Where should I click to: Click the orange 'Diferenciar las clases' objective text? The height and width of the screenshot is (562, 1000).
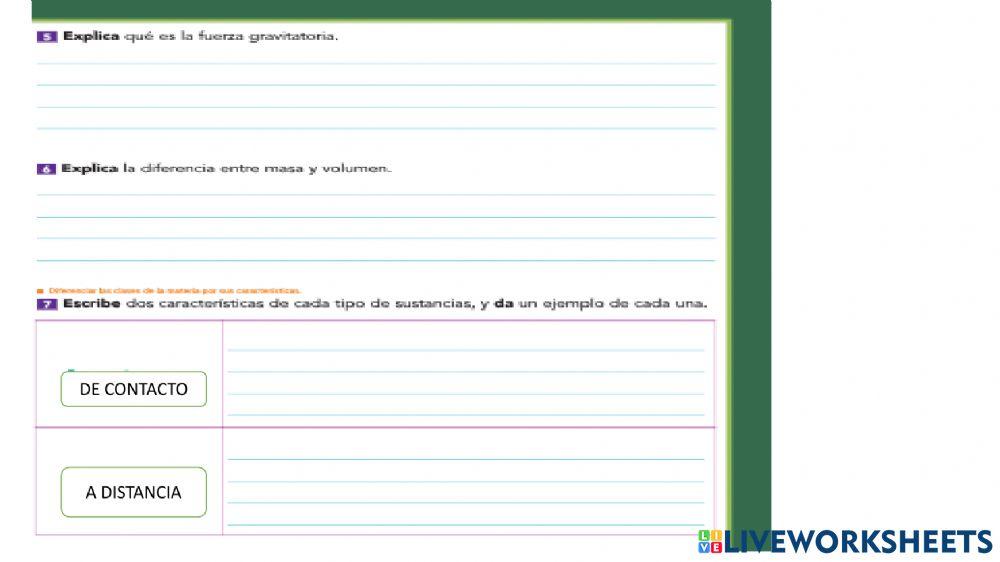[172, 291]
